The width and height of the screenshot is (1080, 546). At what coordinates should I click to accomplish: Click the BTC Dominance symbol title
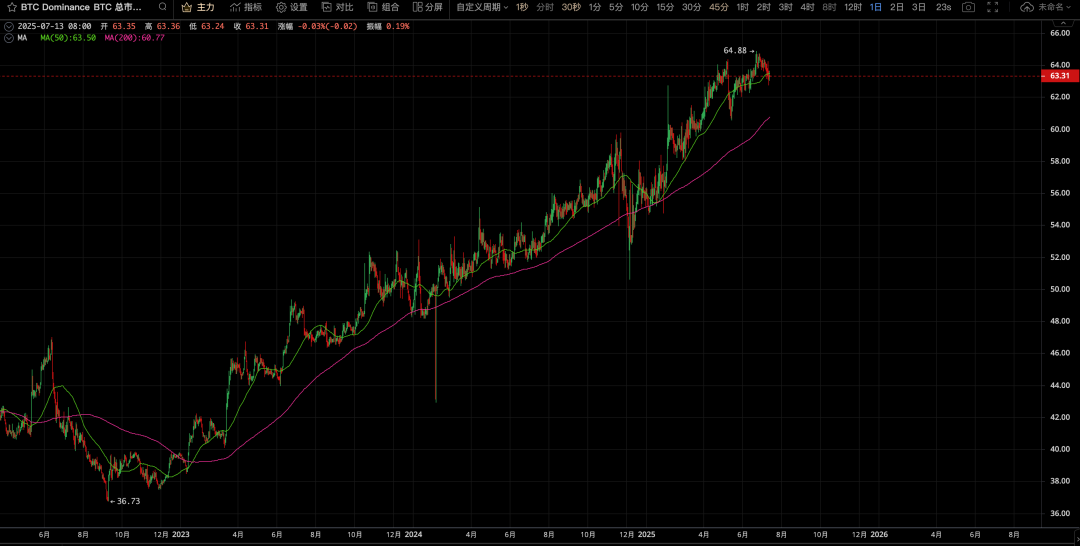[x=82, y=8]
